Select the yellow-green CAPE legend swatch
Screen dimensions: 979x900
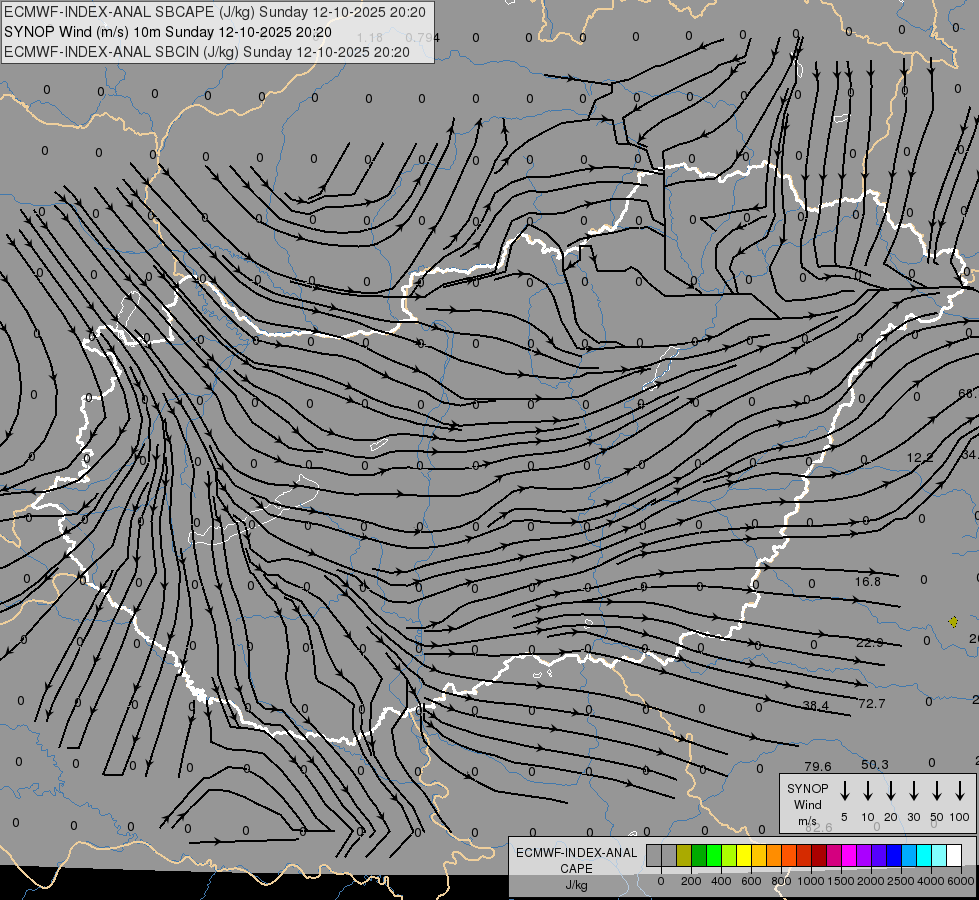(x=729, y=856)
